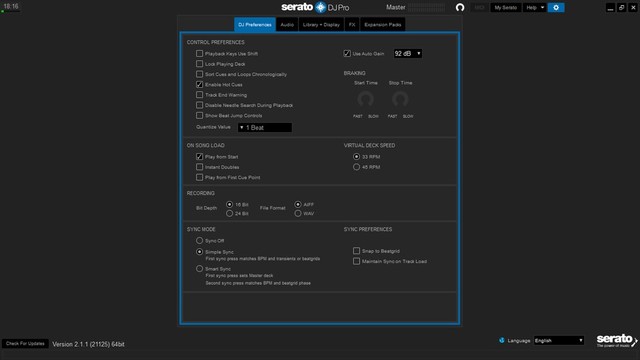Check Disable Needle Search During Playback

199,105
